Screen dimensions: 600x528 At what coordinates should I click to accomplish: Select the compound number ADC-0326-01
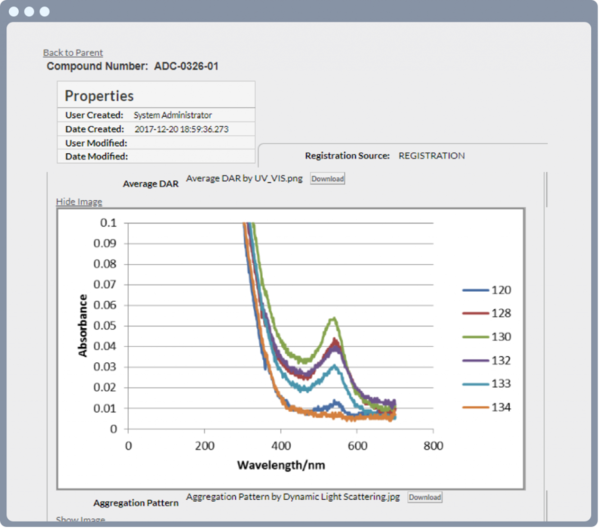pyautogui.click(x=186, y=67)
